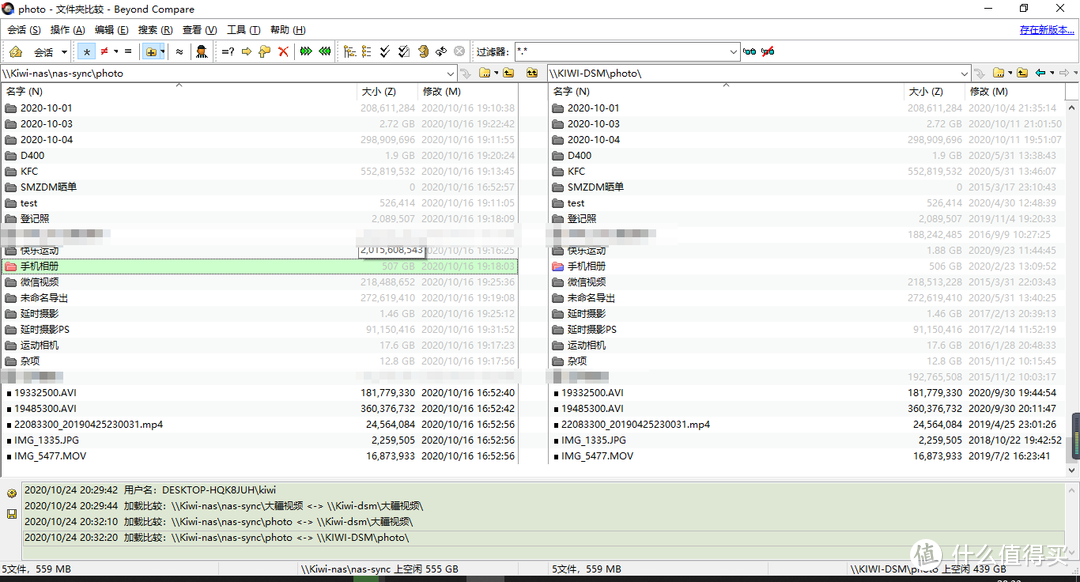Screen dimensions: 1080x582
Task: Click the Compare Contents =? icon
Action: click(x=228, y=52)
